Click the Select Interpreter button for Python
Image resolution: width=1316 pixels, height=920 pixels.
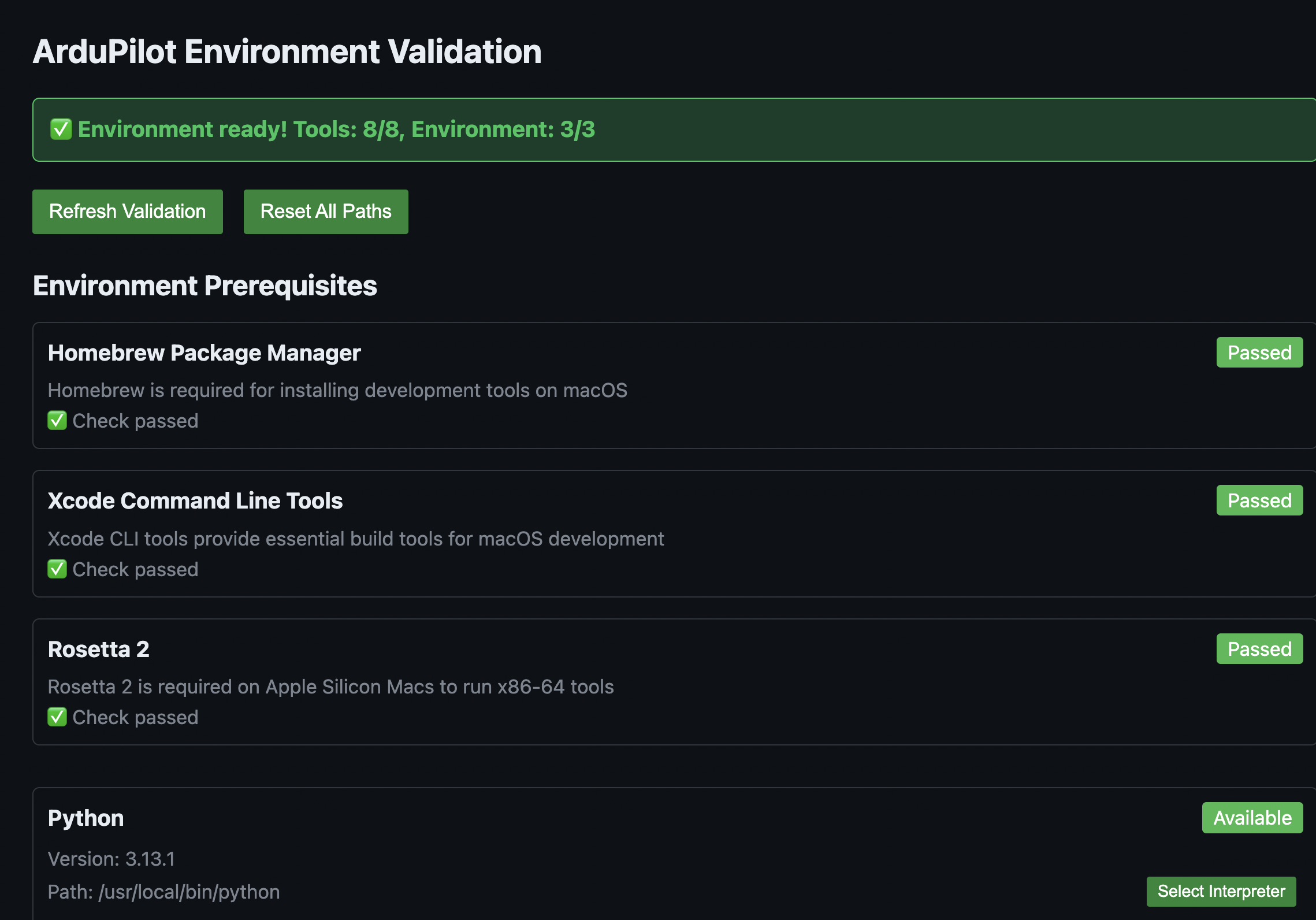[1221, 891]
